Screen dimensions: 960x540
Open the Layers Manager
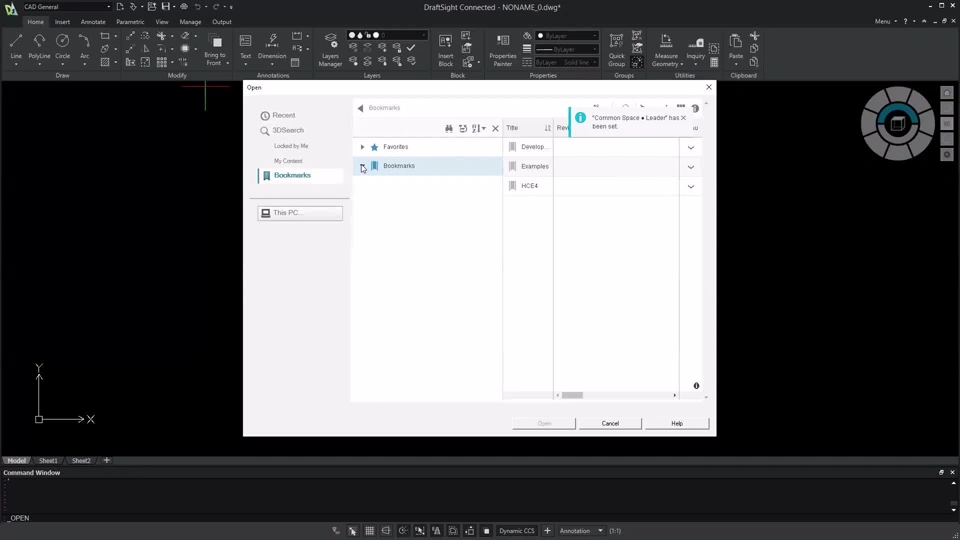tap(330, 50)
